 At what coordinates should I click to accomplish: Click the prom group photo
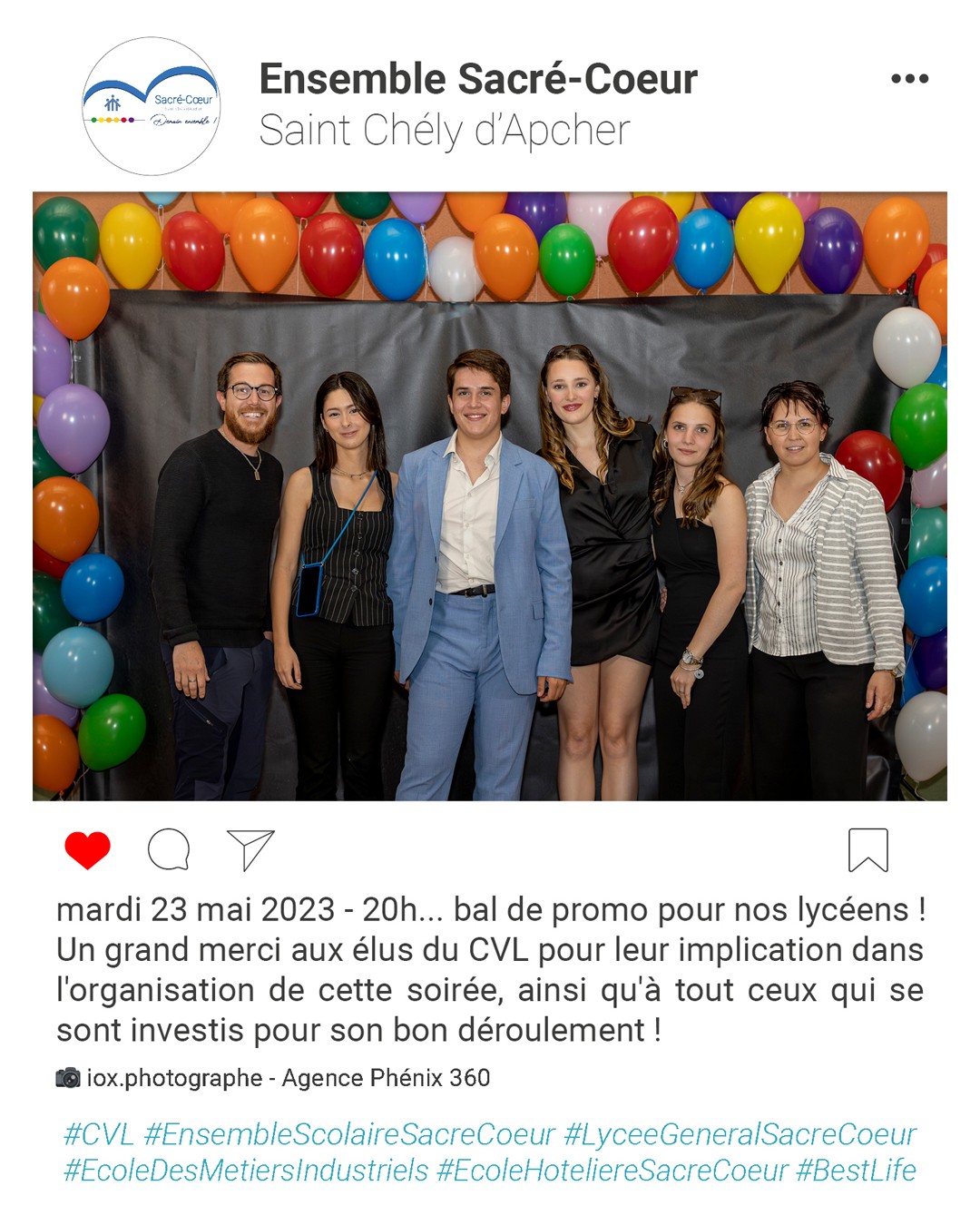pyautogui.click(x=490, y=496)
